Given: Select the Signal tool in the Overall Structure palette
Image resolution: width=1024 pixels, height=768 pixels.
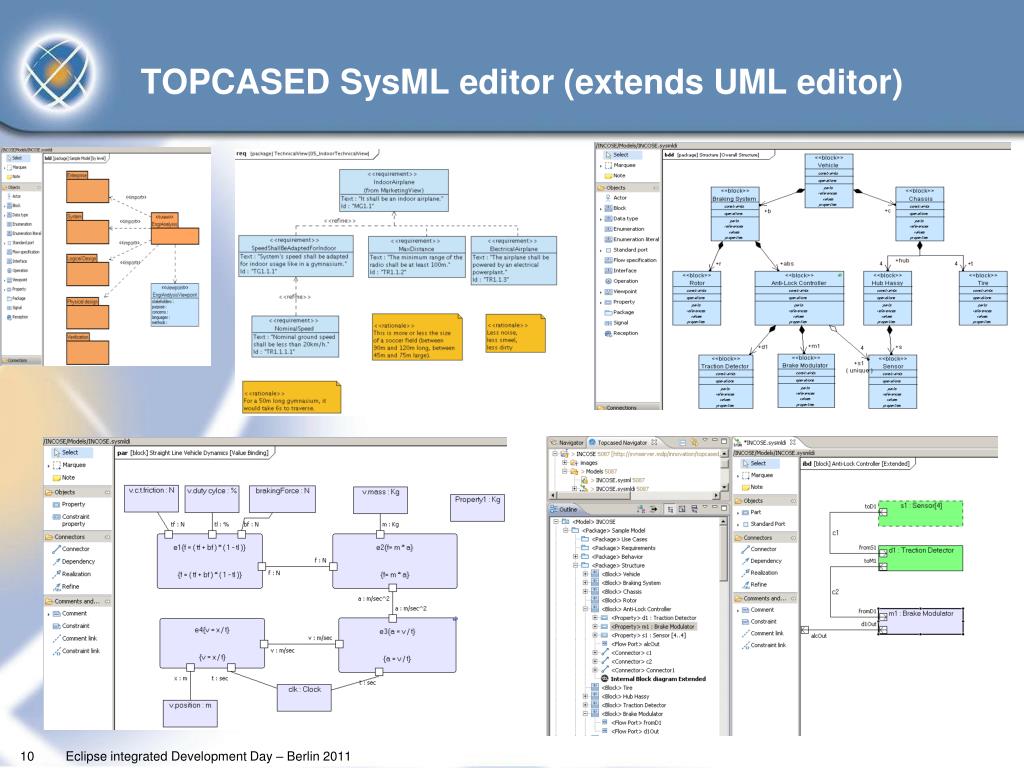Looking at the screenshot, I should point(616,323).
